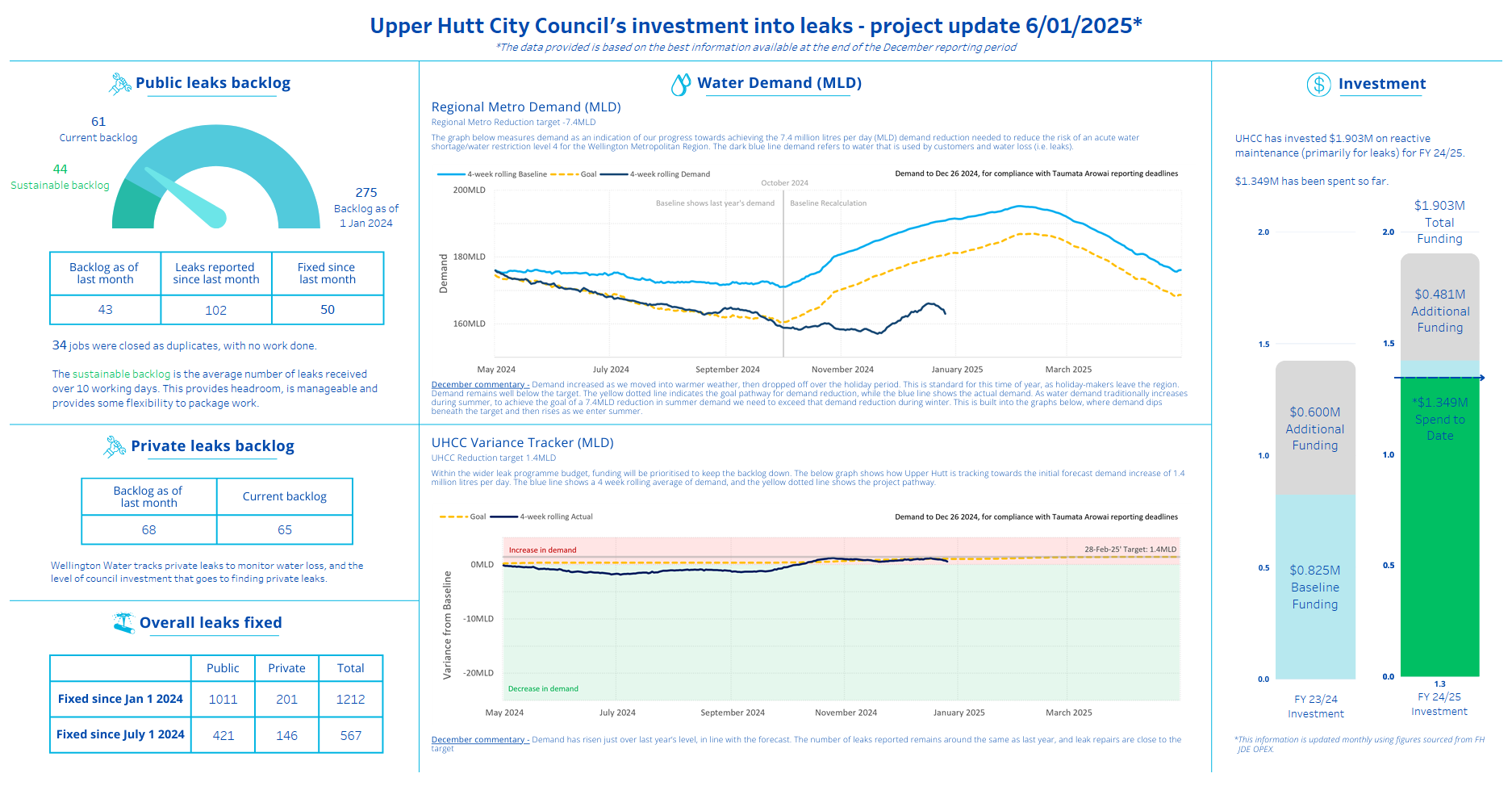Click the Private column header in fixed table
The image size is (1512, 786).
point(287,668)
